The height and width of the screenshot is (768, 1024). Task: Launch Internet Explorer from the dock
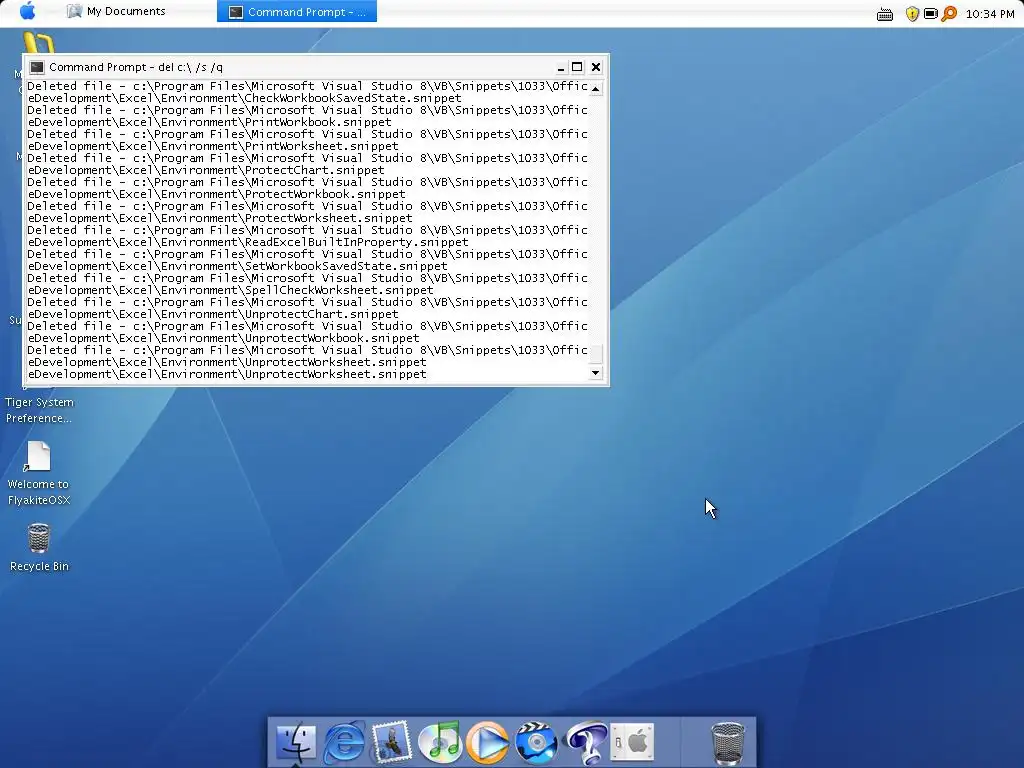click(344, 743)
